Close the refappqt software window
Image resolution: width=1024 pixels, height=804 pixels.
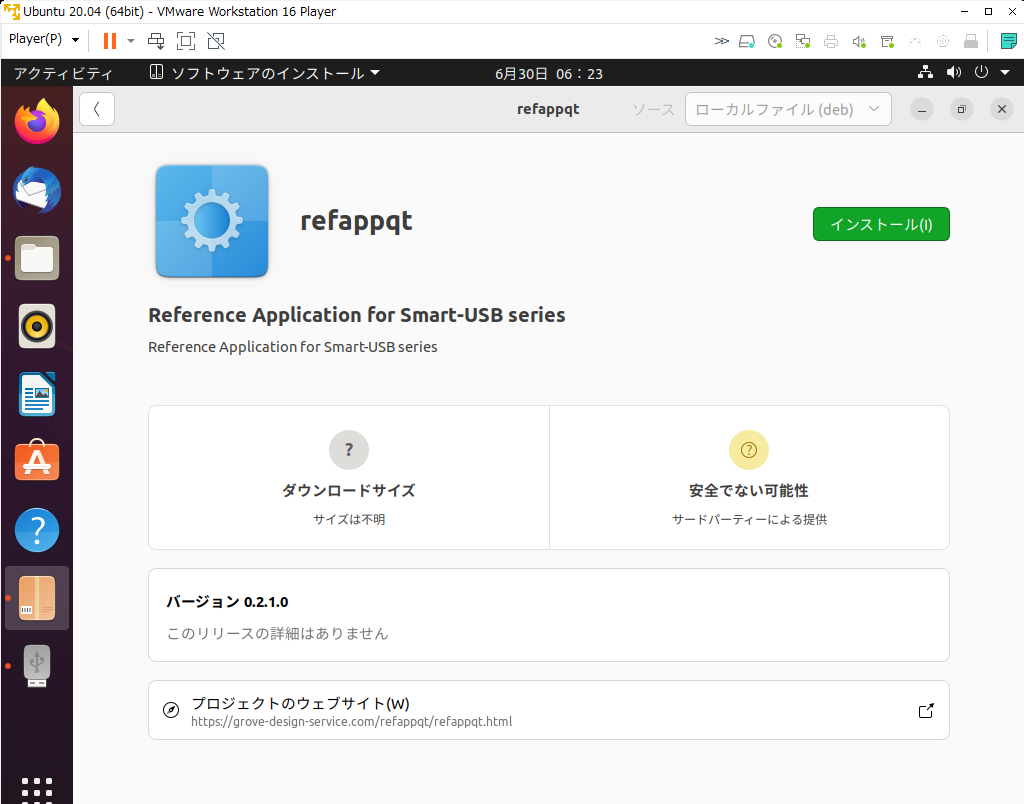click(1002, 109)
